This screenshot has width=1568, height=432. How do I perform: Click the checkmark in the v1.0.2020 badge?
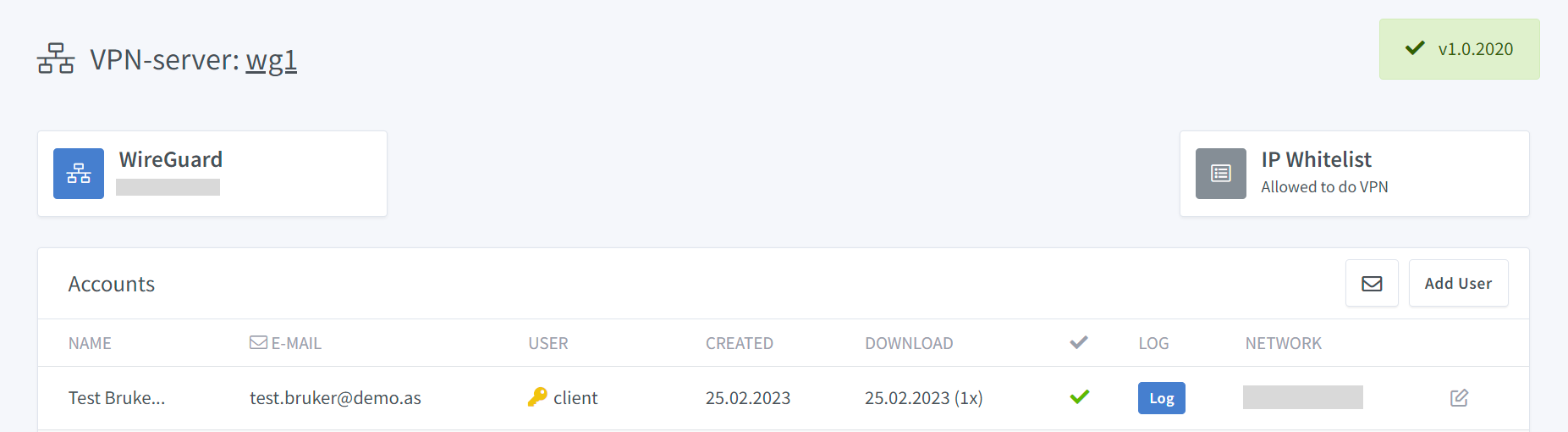click(1415, 49)
